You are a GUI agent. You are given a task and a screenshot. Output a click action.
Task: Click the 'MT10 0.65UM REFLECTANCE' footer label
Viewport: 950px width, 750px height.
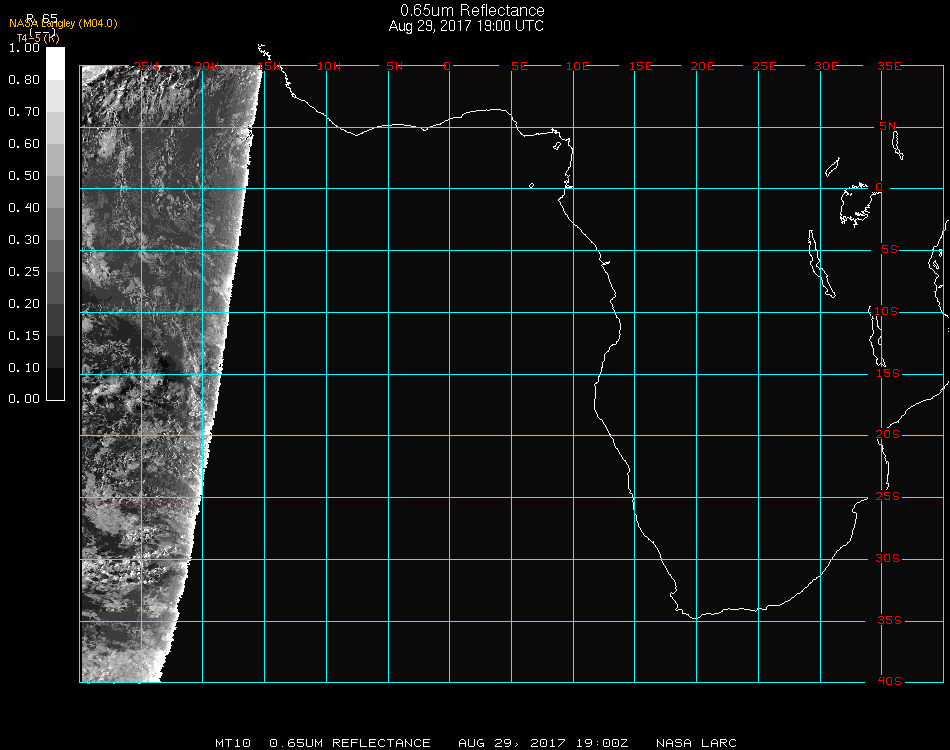(x=323, y=743)
